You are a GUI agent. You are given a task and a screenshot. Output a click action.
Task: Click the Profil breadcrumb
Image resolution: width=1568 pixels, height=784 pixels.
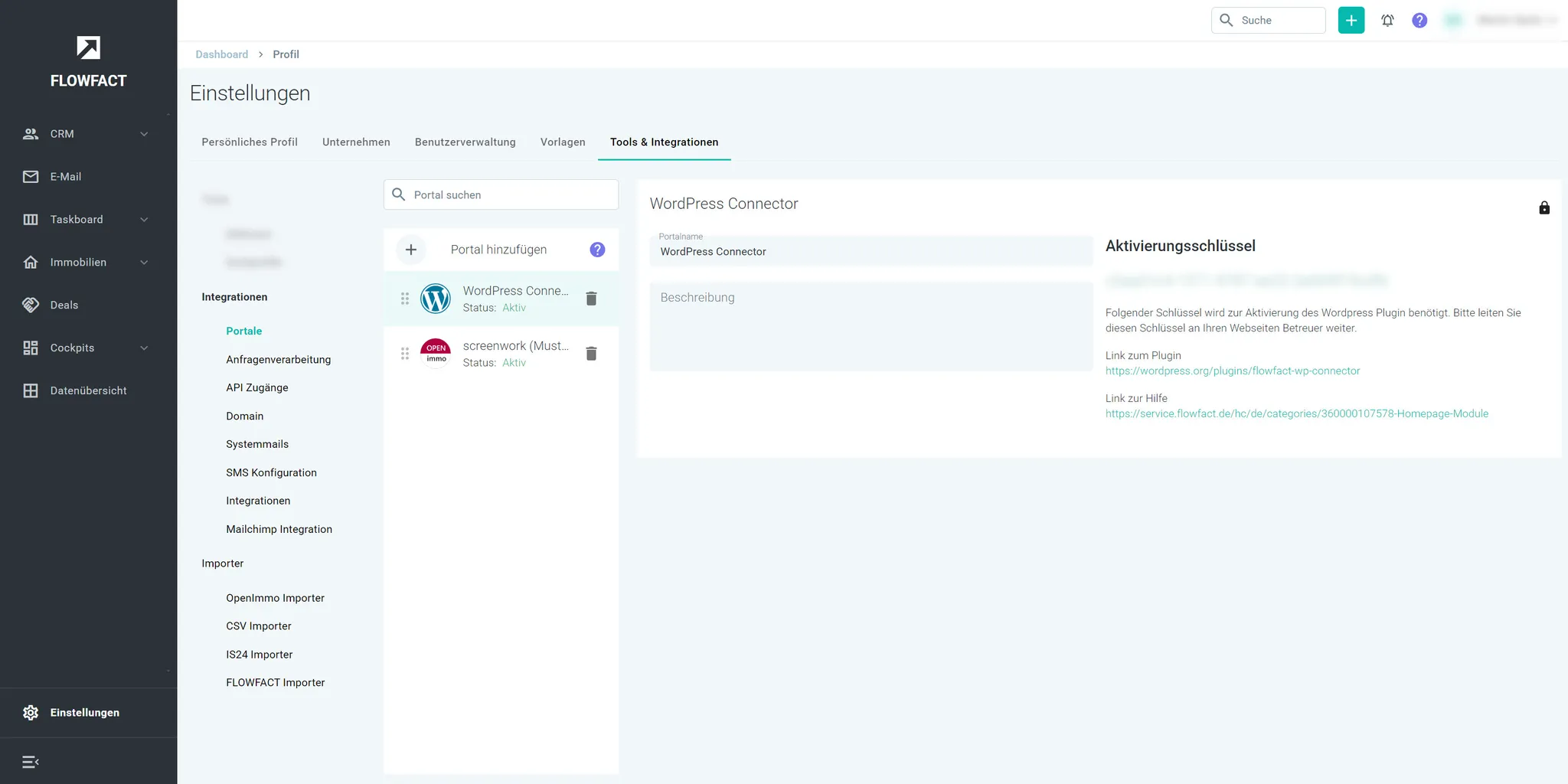point(286,54)
